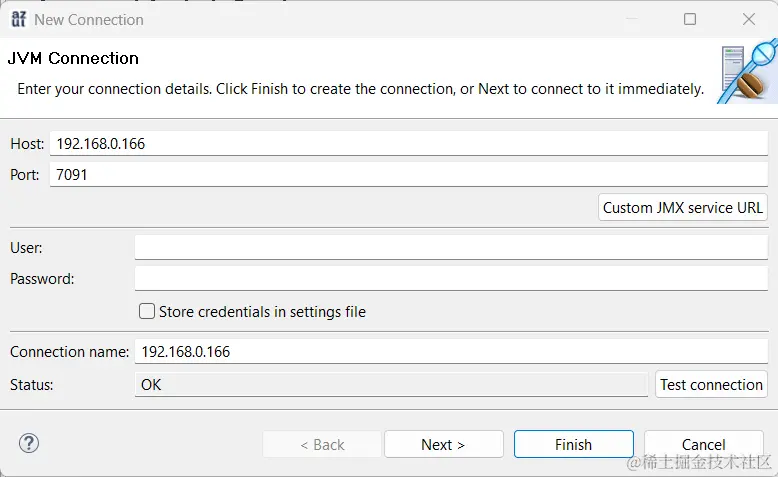Screen dimensions: 778x477
Task: Click the JVM Connection heading text
Action: tap(73, 58)
